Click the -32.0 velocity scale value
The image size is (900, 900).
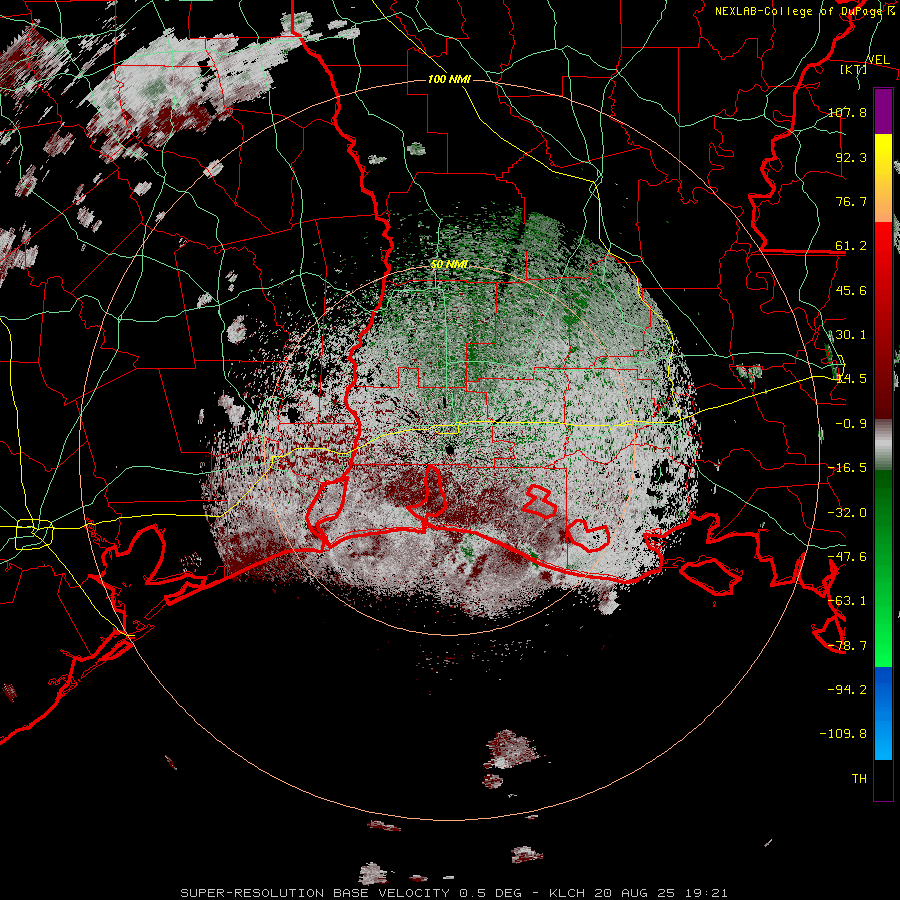pos(847,513)
